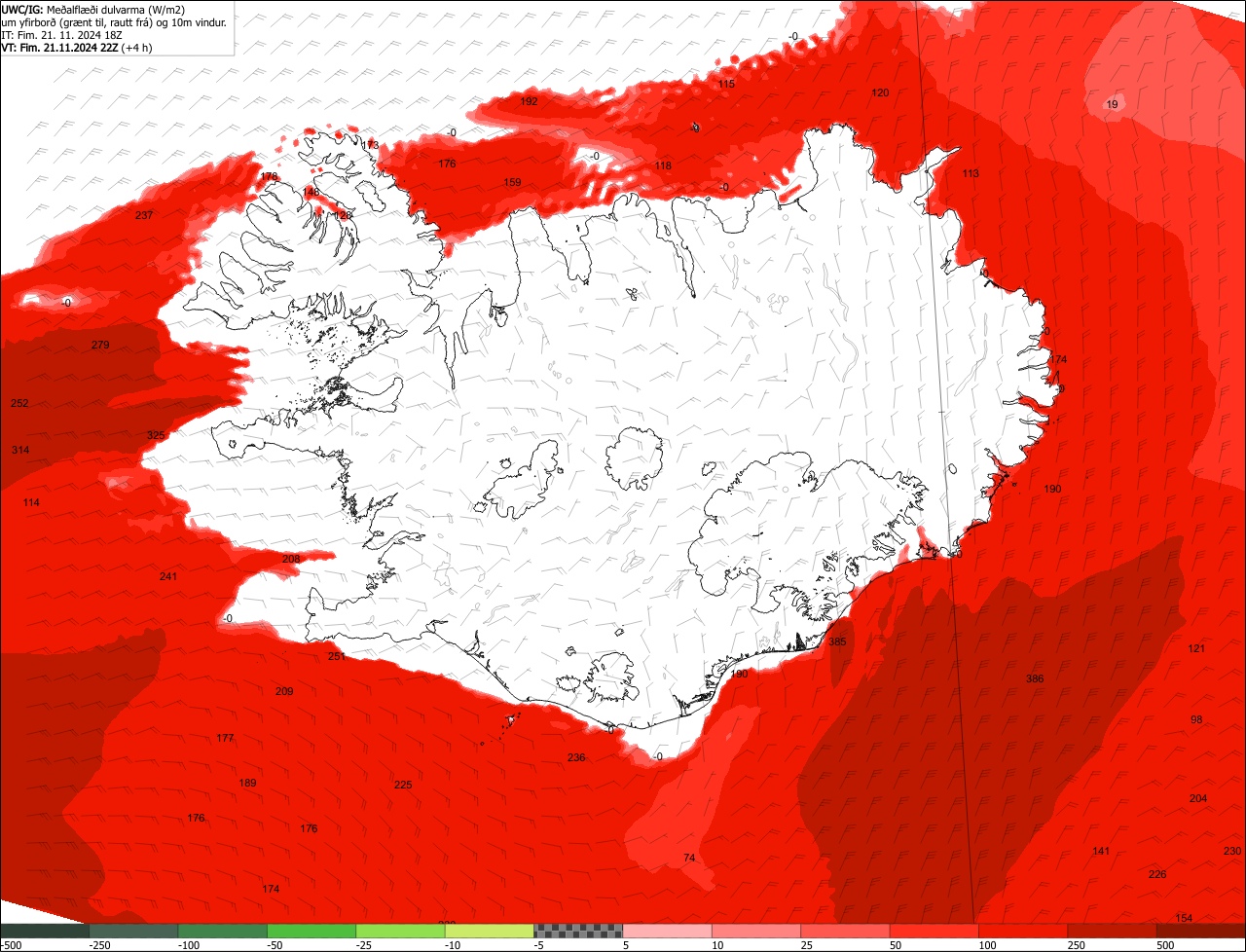Image resolution: width=1246 pixels, height=952 pixels.
Task: Click the title 'UWC/IG: Meðalflæði dulvarma (W/m2)'
Action: [x=93, y=9]
